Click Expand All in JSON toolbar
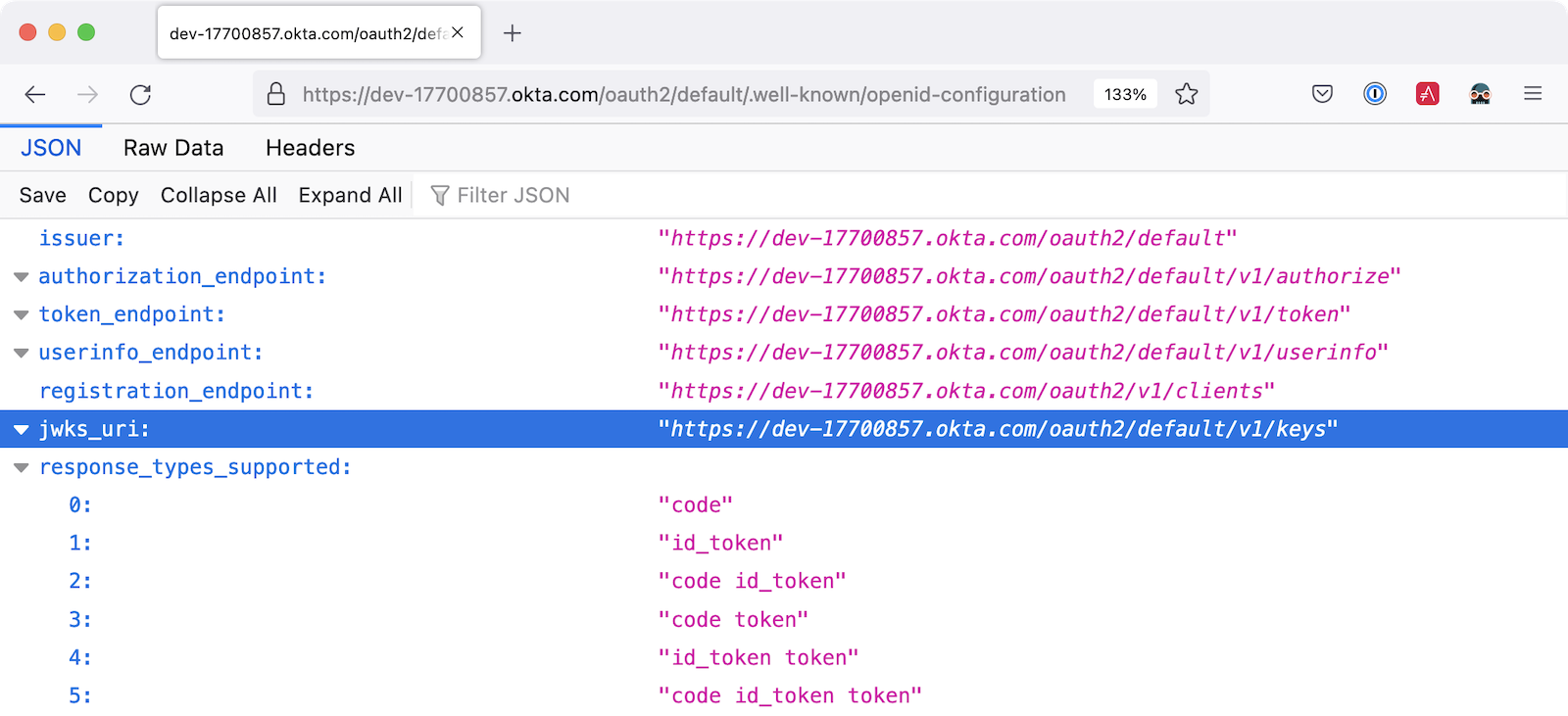The width and height of the screenshot is (1568, 716). coord(350,195)
